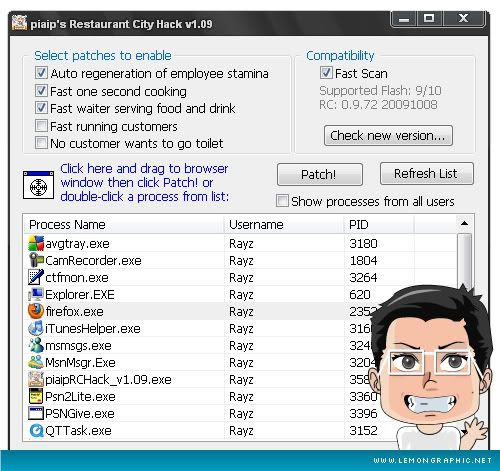The height and width of the screenshot is (471, 500).
Task: Click PID value 3180
Action: [x=363, y=244]
